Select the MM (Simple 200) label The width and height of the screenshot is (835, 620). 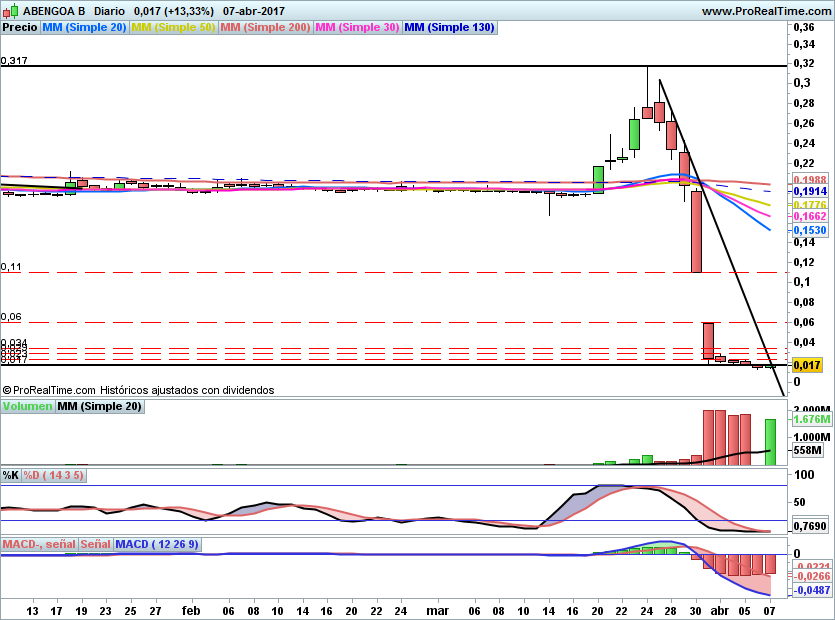(x=265, y=28)
